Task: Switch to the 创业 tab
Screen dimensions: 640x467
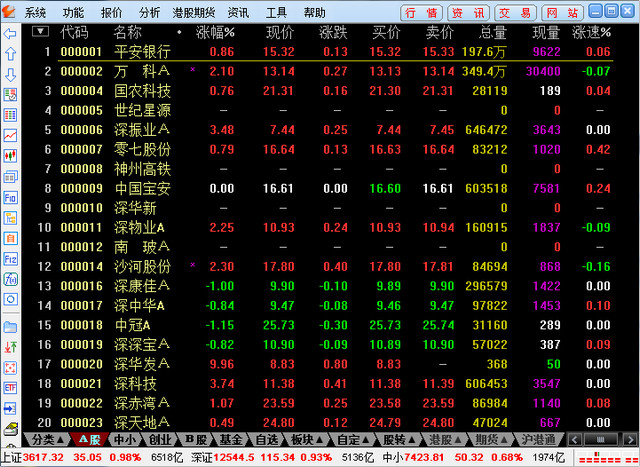Action: [x=160, y=440]
